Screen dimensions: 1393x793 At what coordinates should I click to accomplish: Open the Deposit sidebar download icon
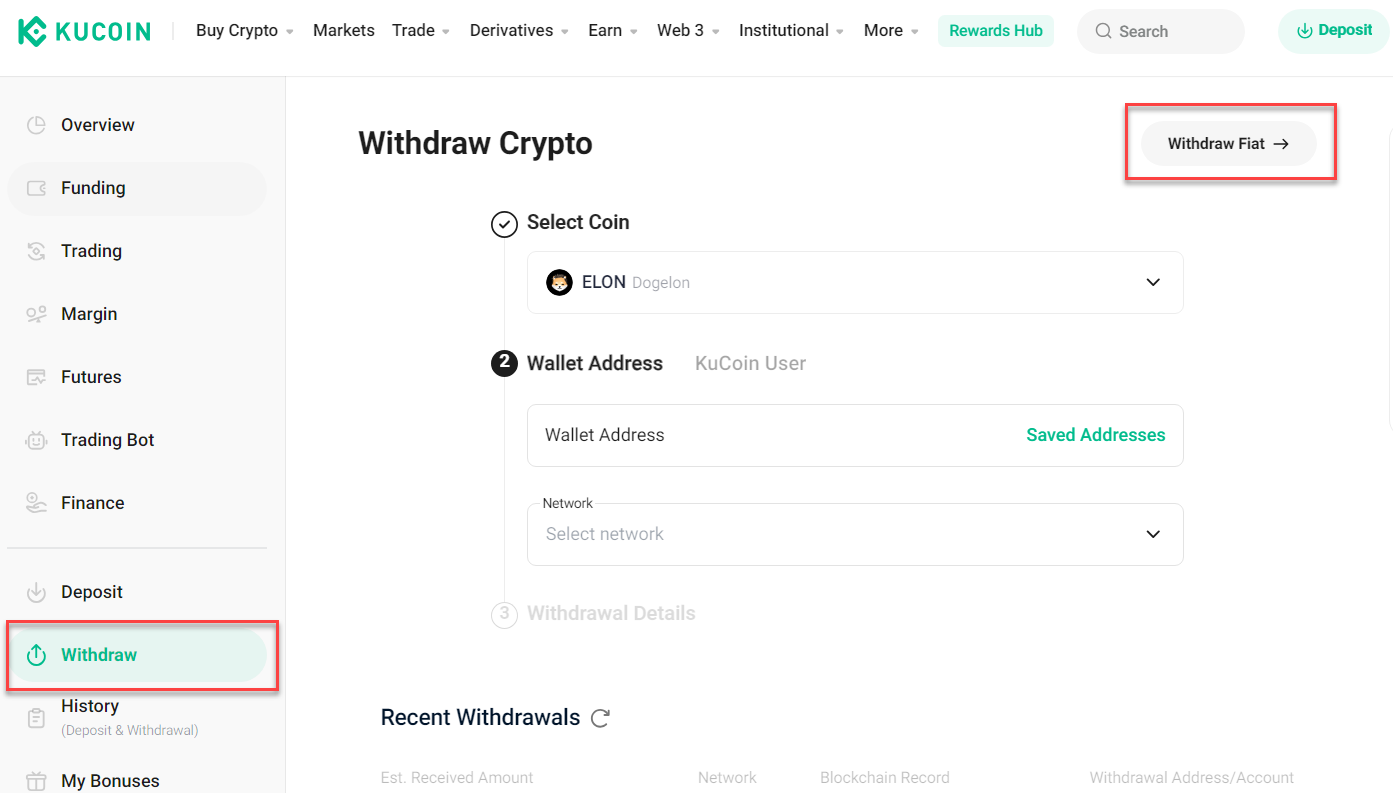pos(36,592)
